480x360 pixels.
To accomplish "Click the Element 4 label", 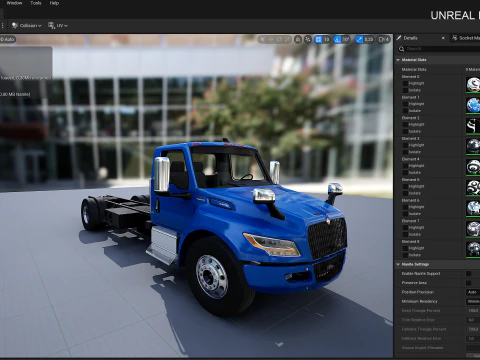I will (410, 159).
